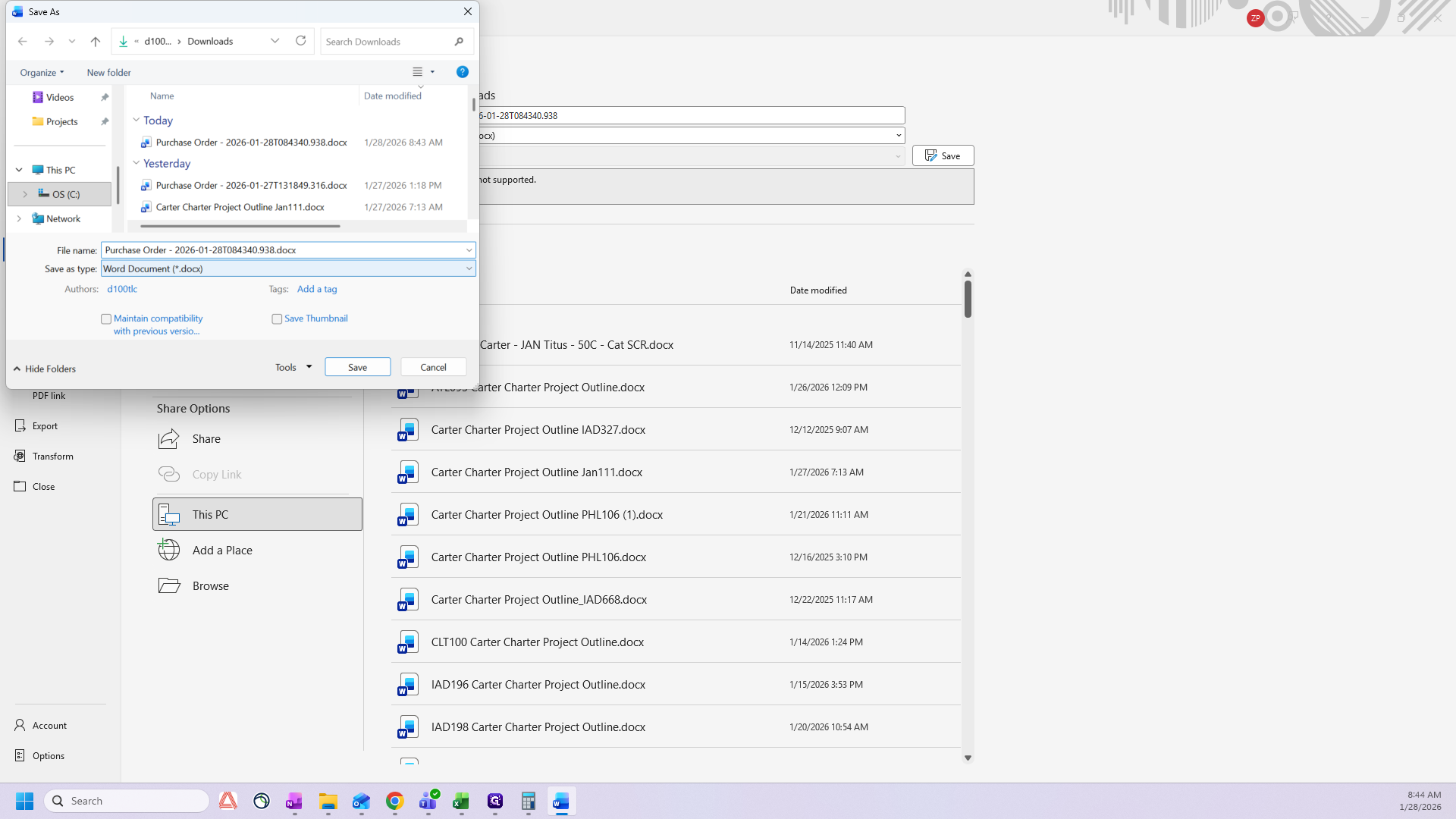This screenshot has width=1456, height=819.
Task: Collapse the Today file group
Action: 136,120
